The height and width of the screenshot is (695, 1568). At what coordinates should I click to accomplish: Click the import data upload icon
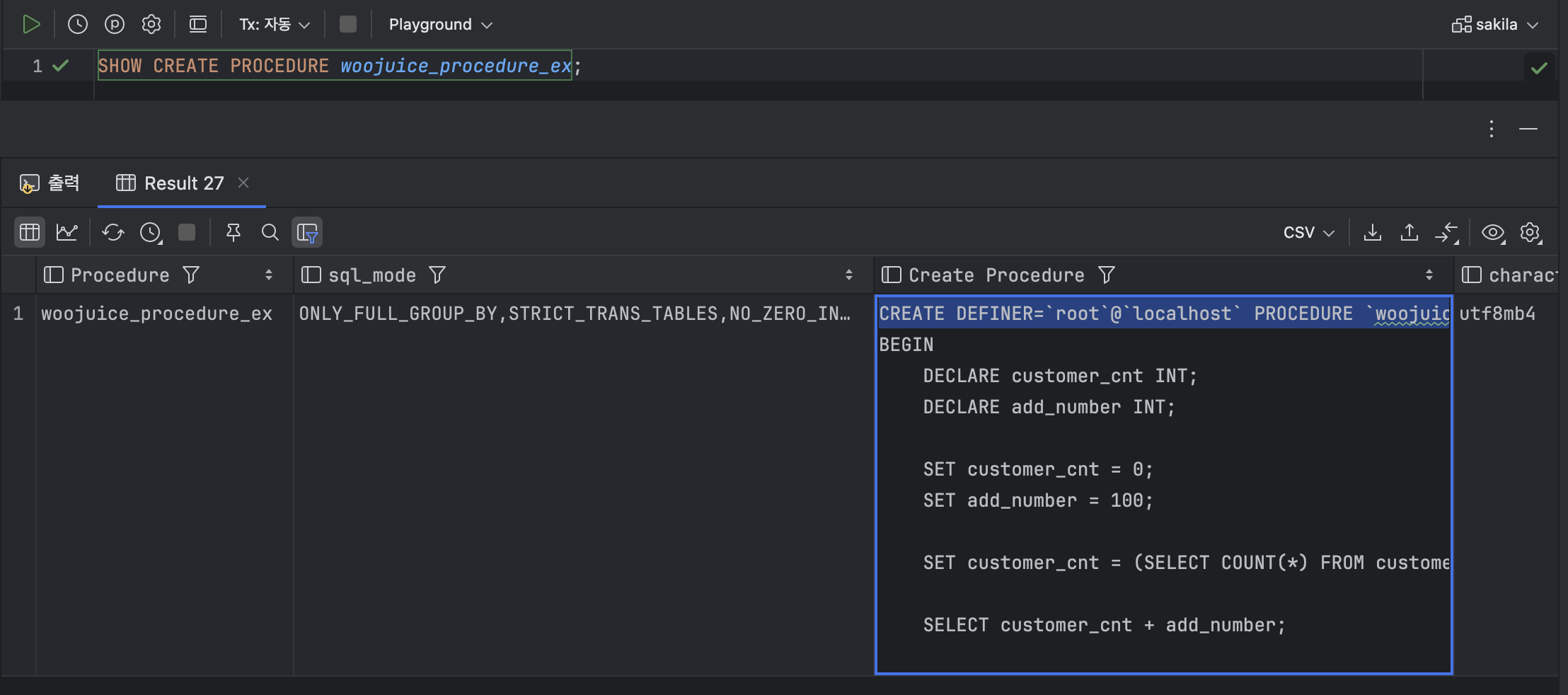(x=1410, y=232)
